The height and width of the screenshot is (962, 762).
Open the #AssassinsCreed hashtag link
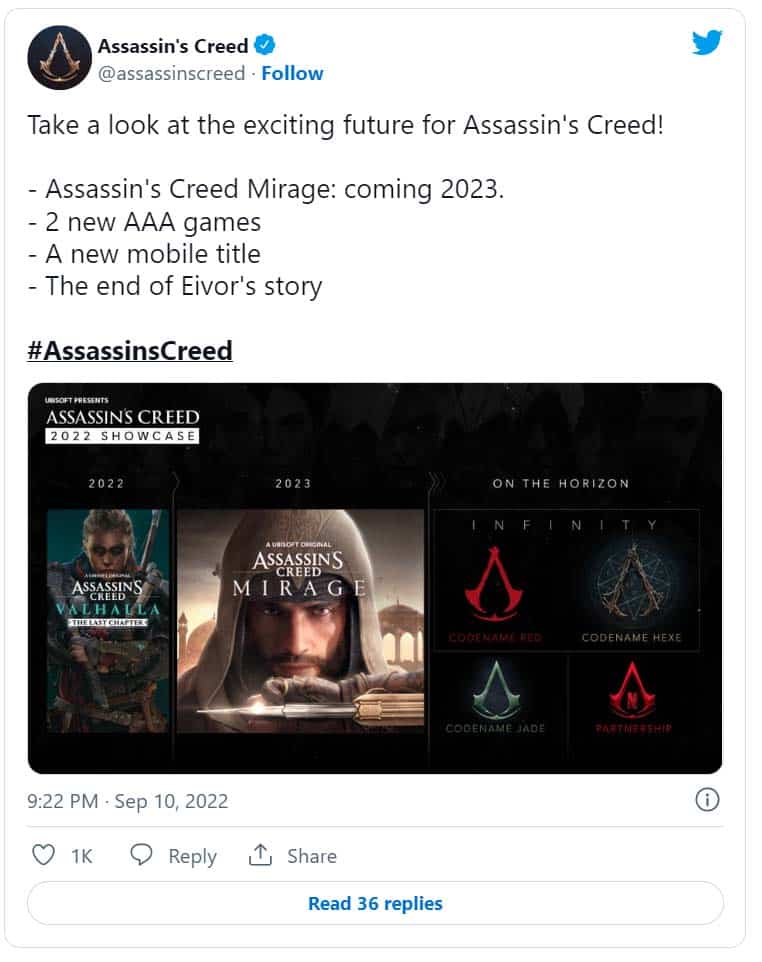pyautogui.click(x=130, y=350)
